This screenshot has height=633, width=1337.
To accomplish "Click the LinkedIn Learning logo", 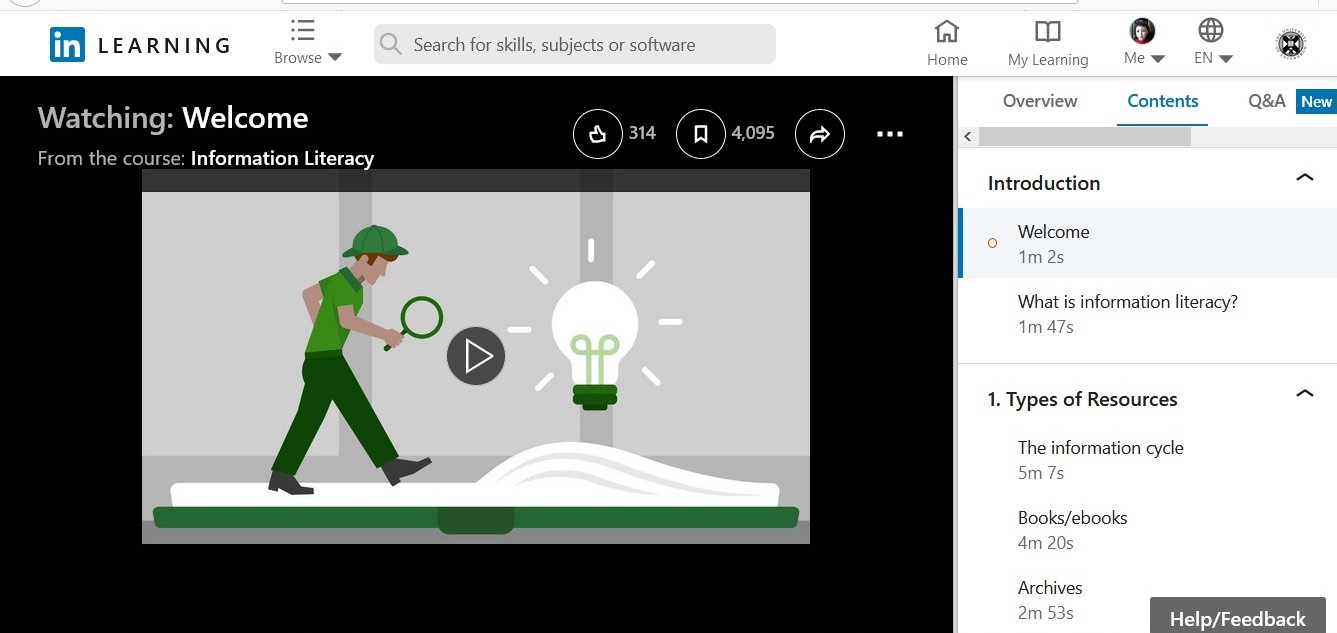I will pyautogui.click(x=138, y=43).
